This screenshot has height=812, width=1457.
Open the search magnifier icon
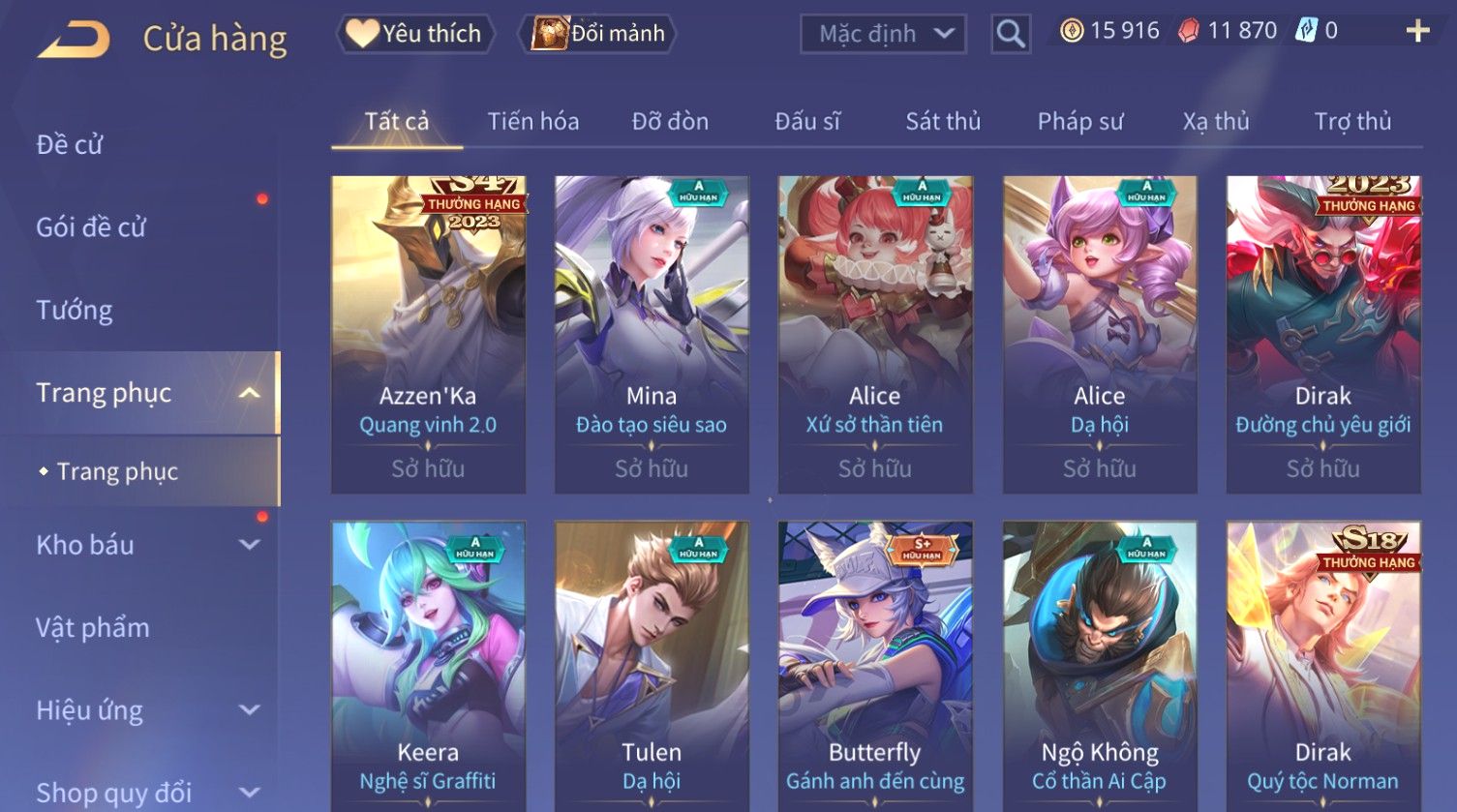pyautogui.click(x=1011, y=34)
